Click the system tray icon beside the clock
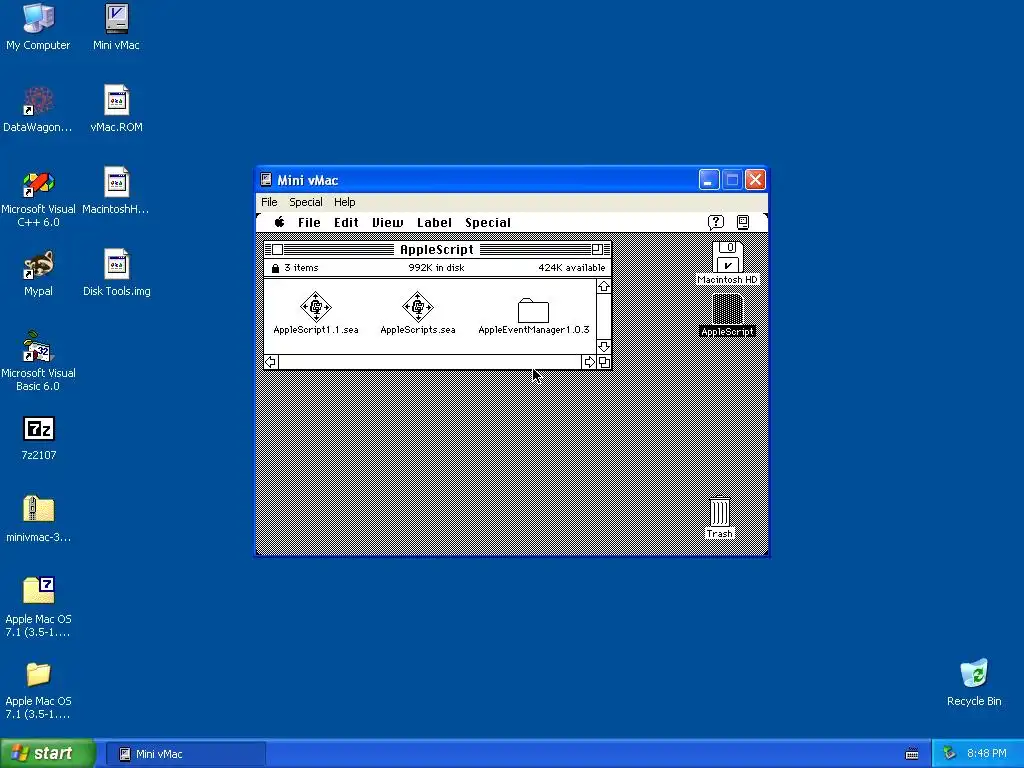The image size is (1024, 768). 950,754
